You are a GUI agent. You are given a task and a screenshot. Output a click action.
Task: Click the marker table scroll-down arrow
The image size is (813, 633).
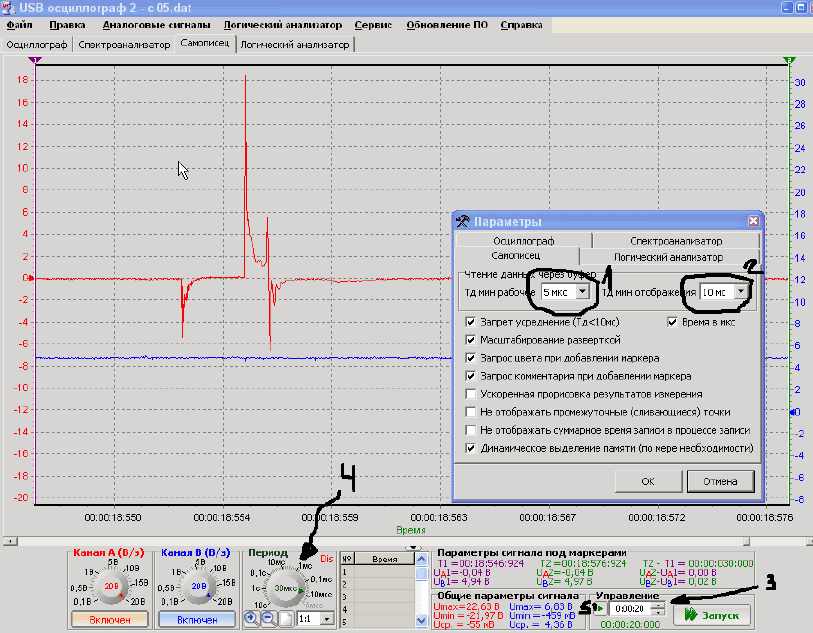(x=421, y=620)
